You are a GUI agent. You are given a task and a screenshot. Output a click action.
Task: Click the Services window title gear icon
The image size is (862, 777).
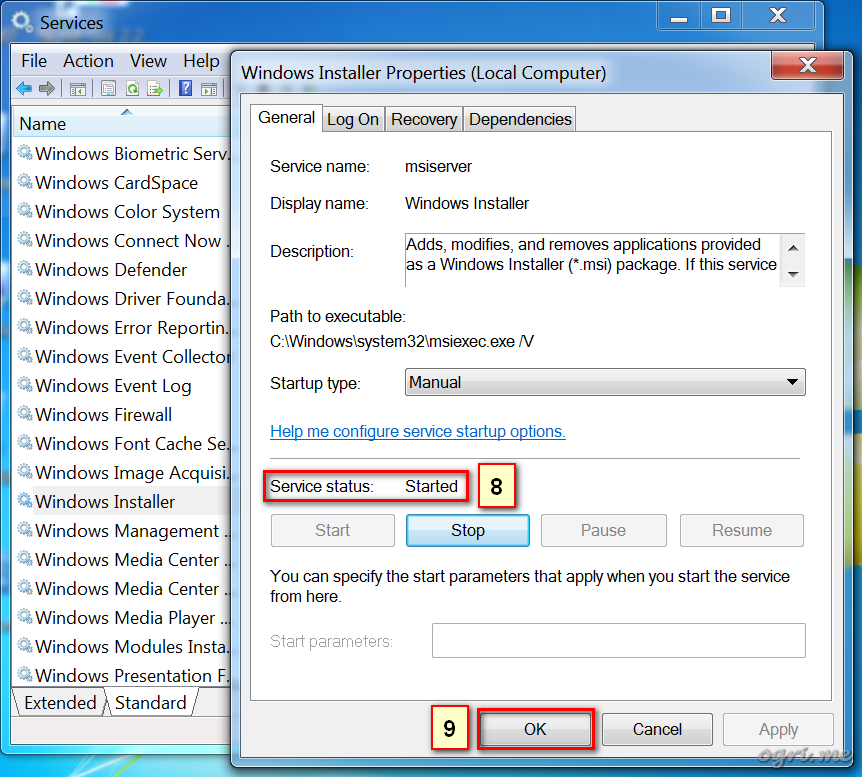coord(23,22)
